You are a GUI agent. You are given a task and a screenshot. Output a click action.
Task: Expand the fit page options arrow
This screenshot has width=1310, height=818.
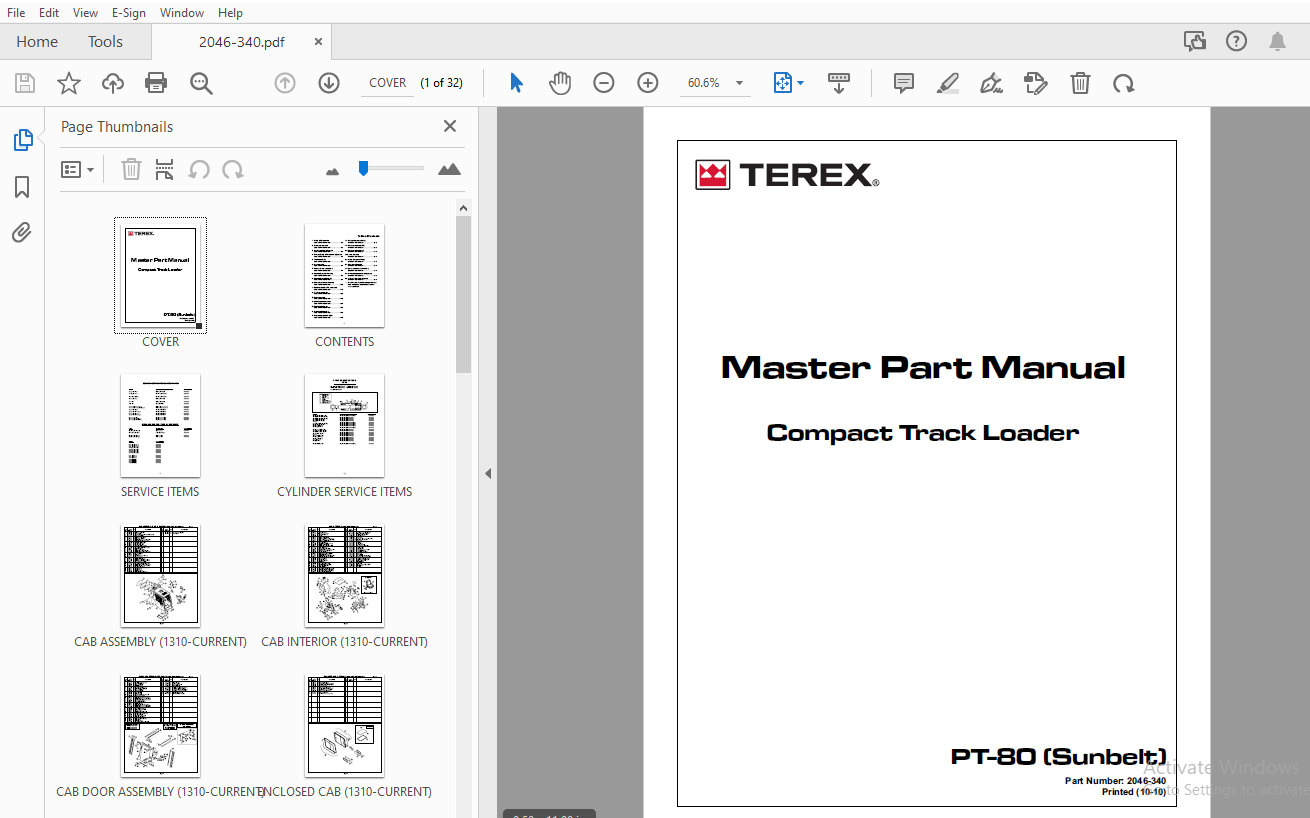coord(800,83)
